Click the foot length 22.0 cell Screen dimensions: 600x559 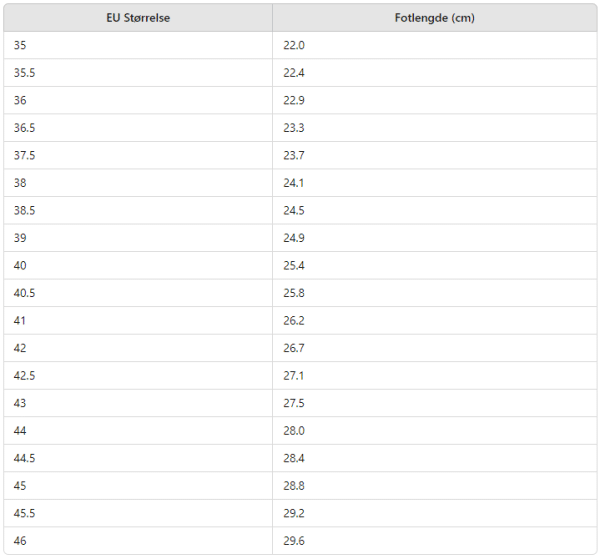294,46
